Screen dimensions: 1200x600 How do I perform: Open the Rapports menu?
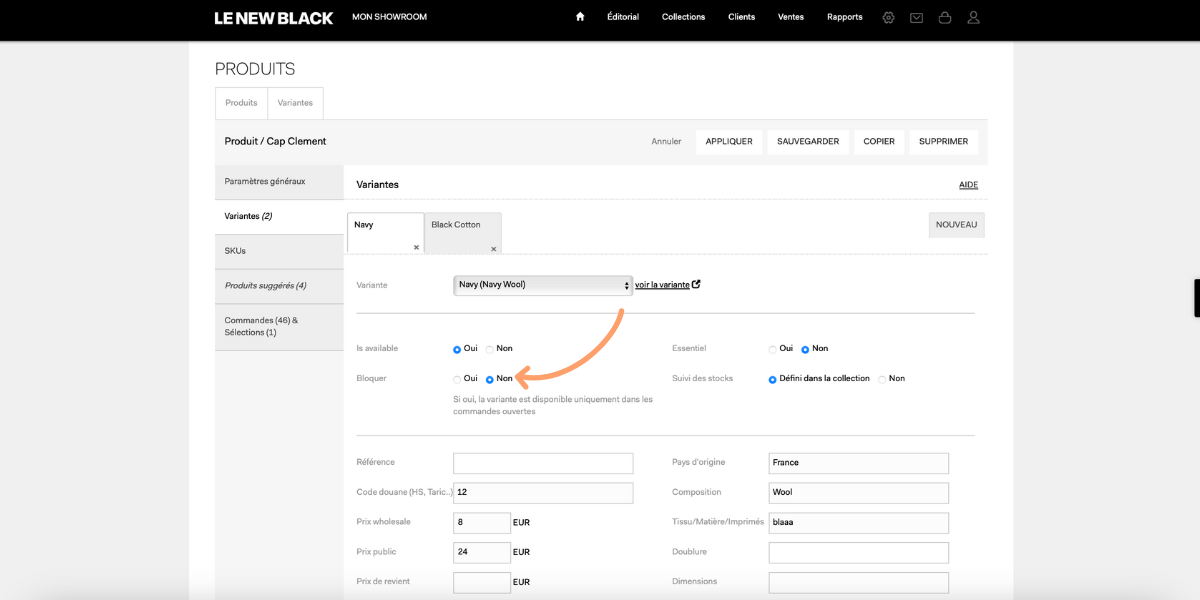(845, 17)
